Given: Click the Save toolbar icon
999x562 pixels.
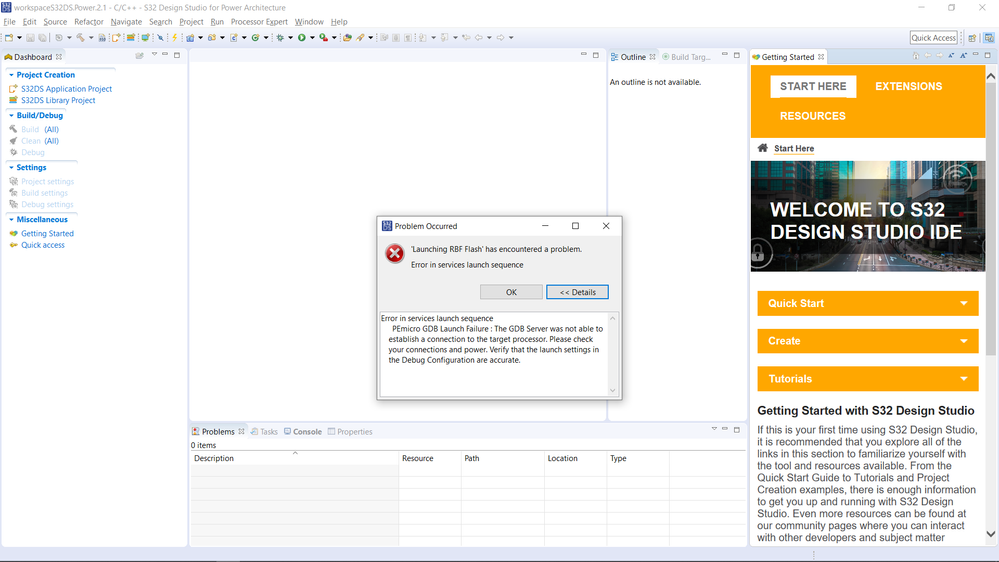Looking at the screenshot, I should pos(30,38).
